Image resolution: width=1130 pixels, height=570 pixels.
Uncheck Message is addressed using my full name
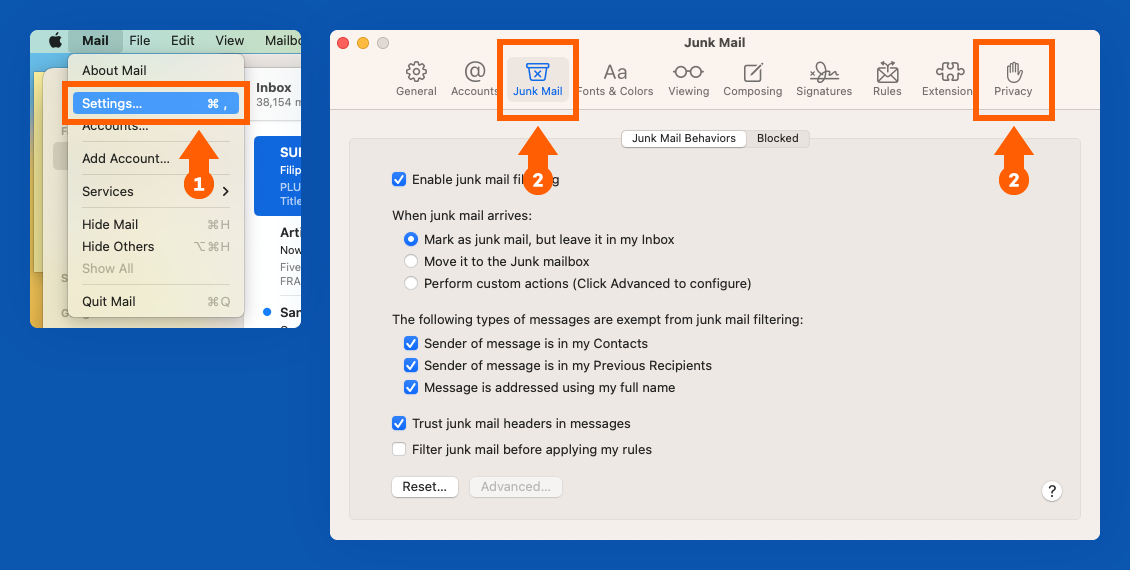pos(411,388)
